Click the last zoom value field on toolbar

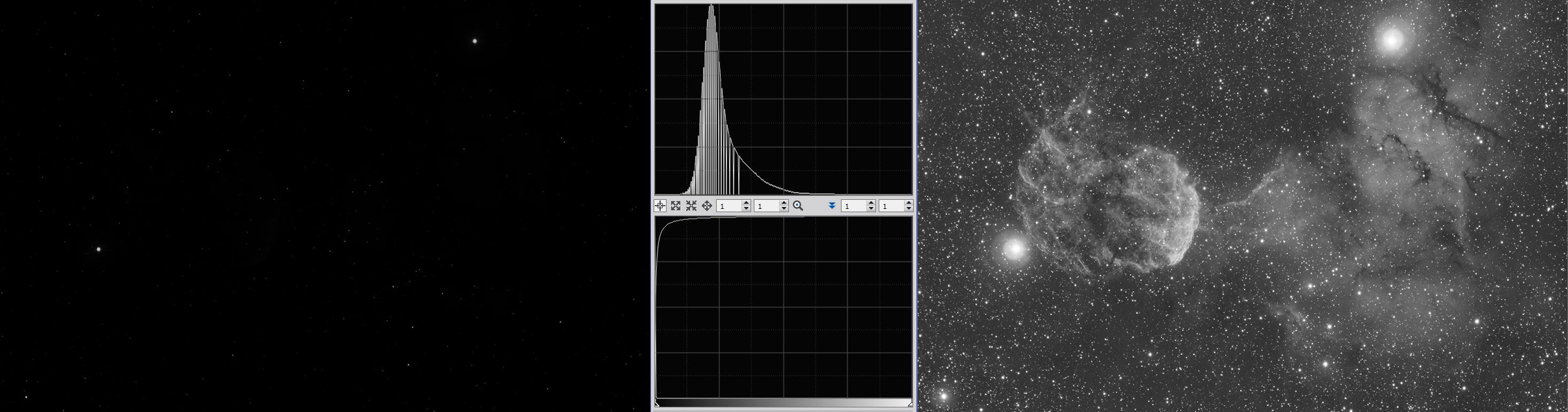(x=891, y=206)
